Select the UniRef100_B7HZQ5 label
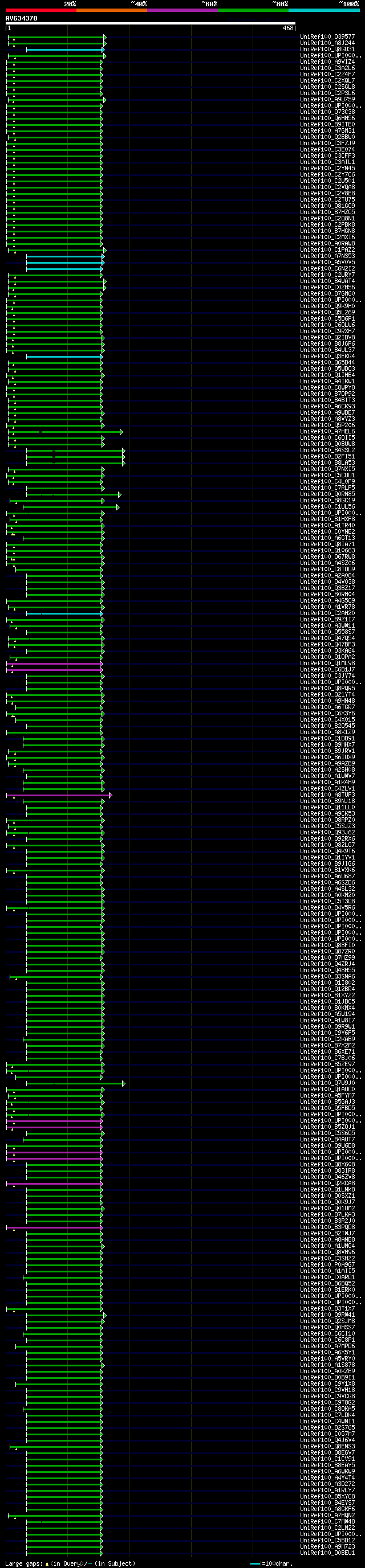 pos(327,212)
